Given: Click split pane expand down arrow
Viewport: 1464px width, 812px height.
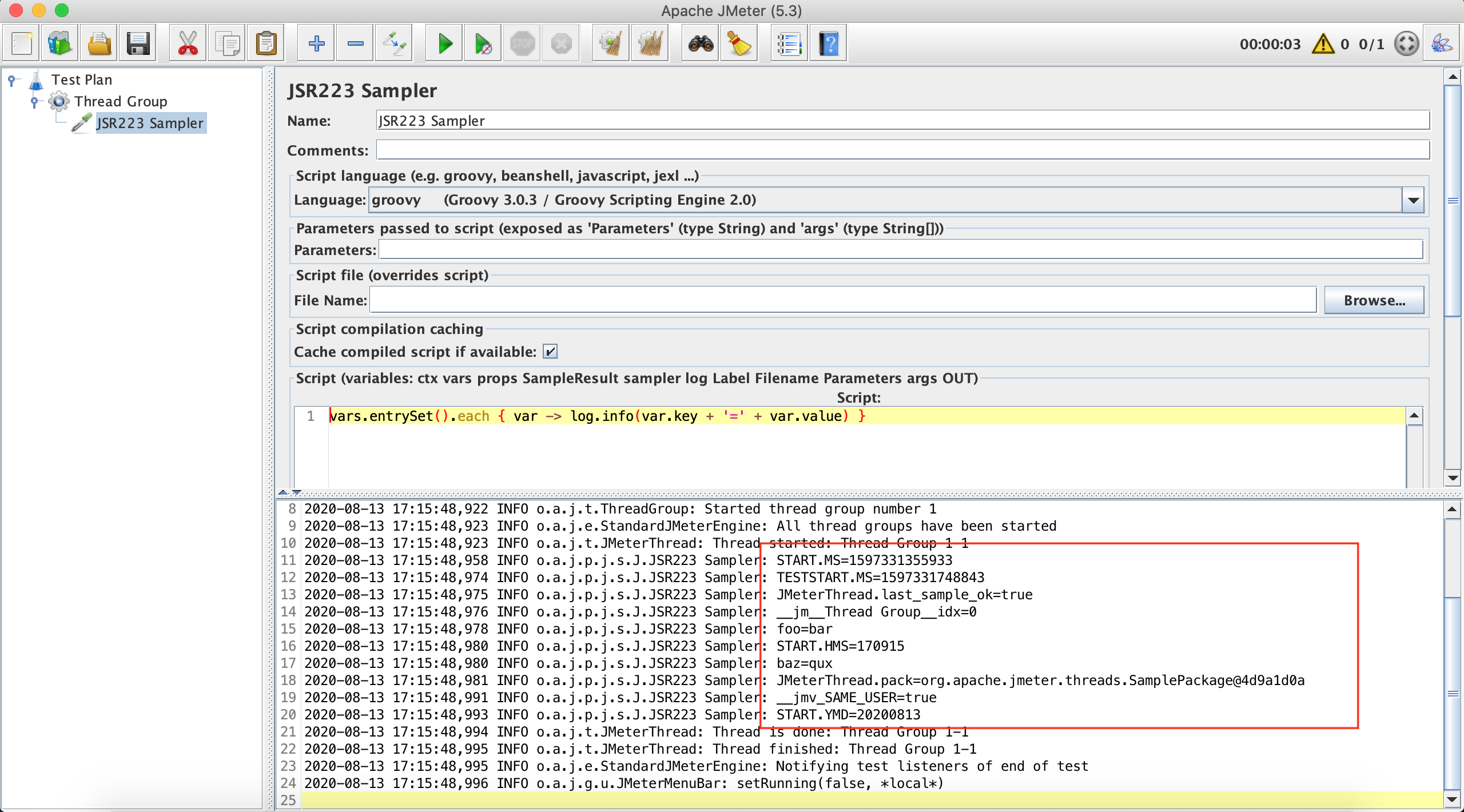Looking at the screenshot, I should 296,492.
